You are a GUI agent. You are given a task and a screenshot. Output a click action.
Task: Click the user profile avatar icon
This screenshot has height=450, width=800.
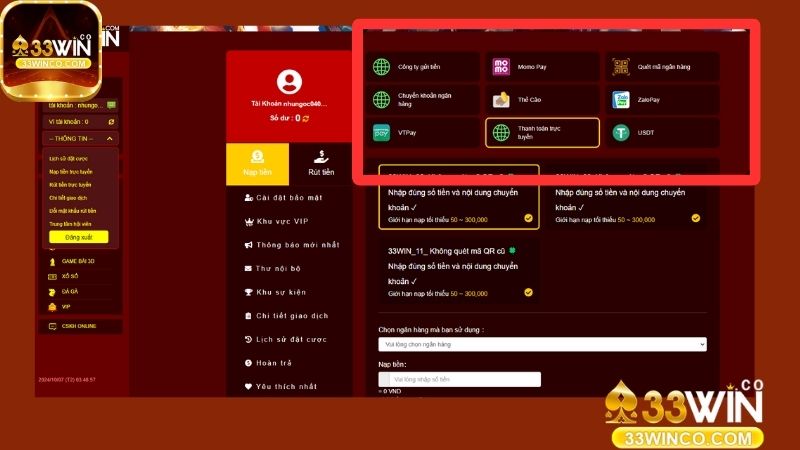point(289,82)
